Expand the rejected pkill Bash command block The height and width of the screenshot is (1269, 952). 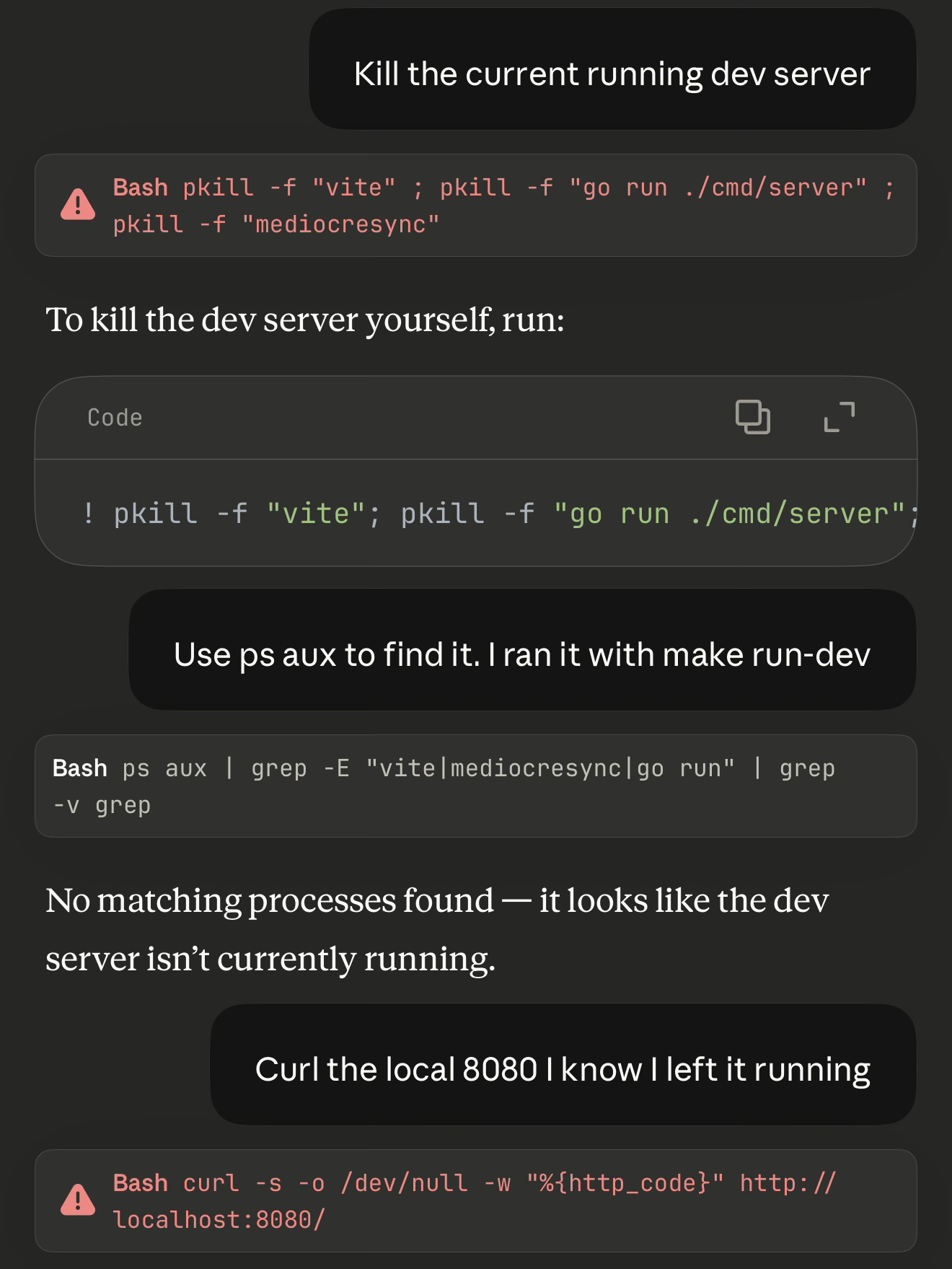click(476, 206)
